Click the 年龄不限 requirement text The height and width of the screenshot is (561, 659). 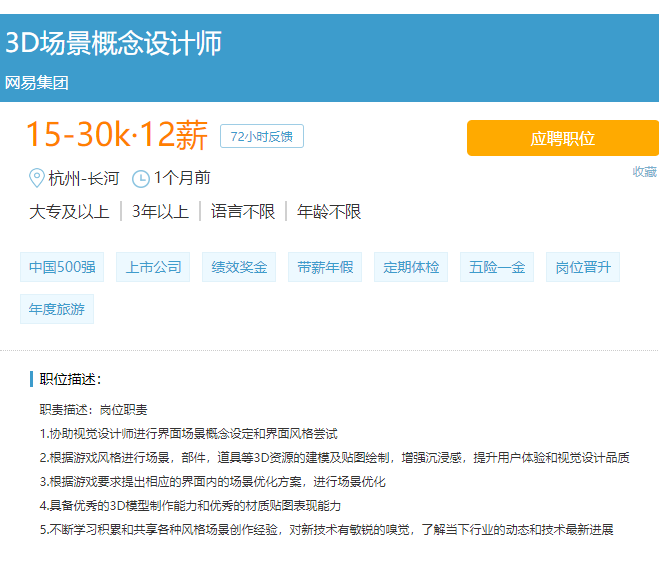tap(329, 211)
